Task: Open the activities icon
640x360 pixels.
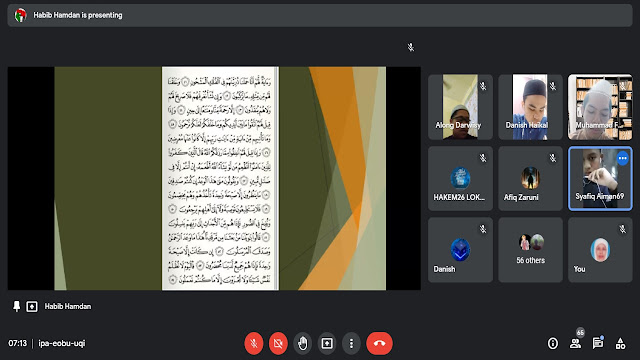Action: (620, 343)
